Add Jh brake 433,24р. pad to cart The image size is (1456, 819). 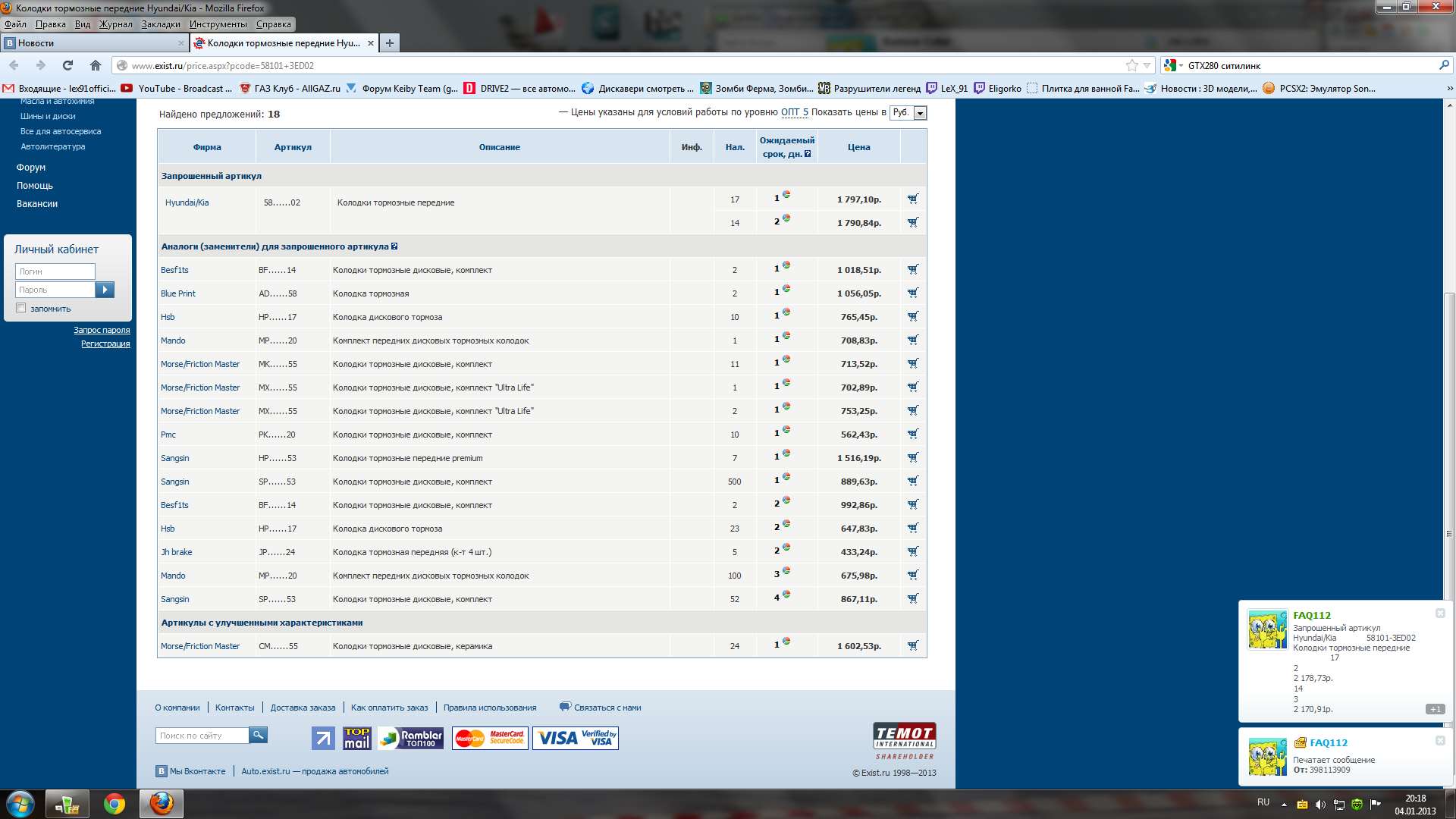point(913,551)
